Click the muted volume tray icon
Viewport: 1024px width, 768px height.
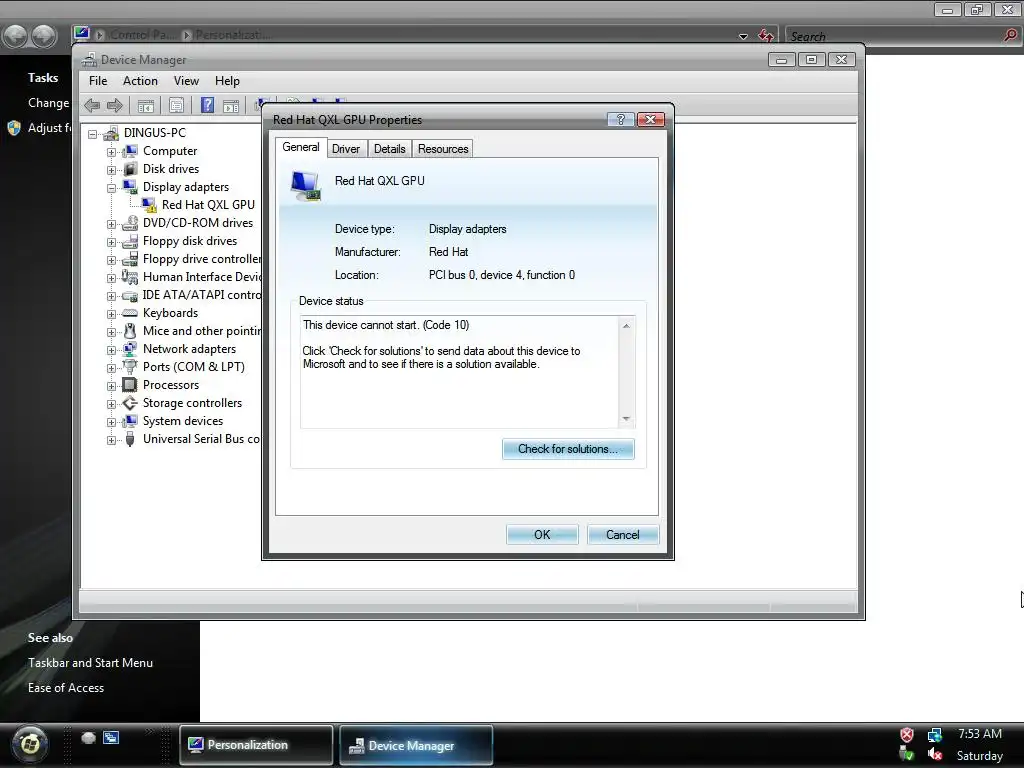935,754
